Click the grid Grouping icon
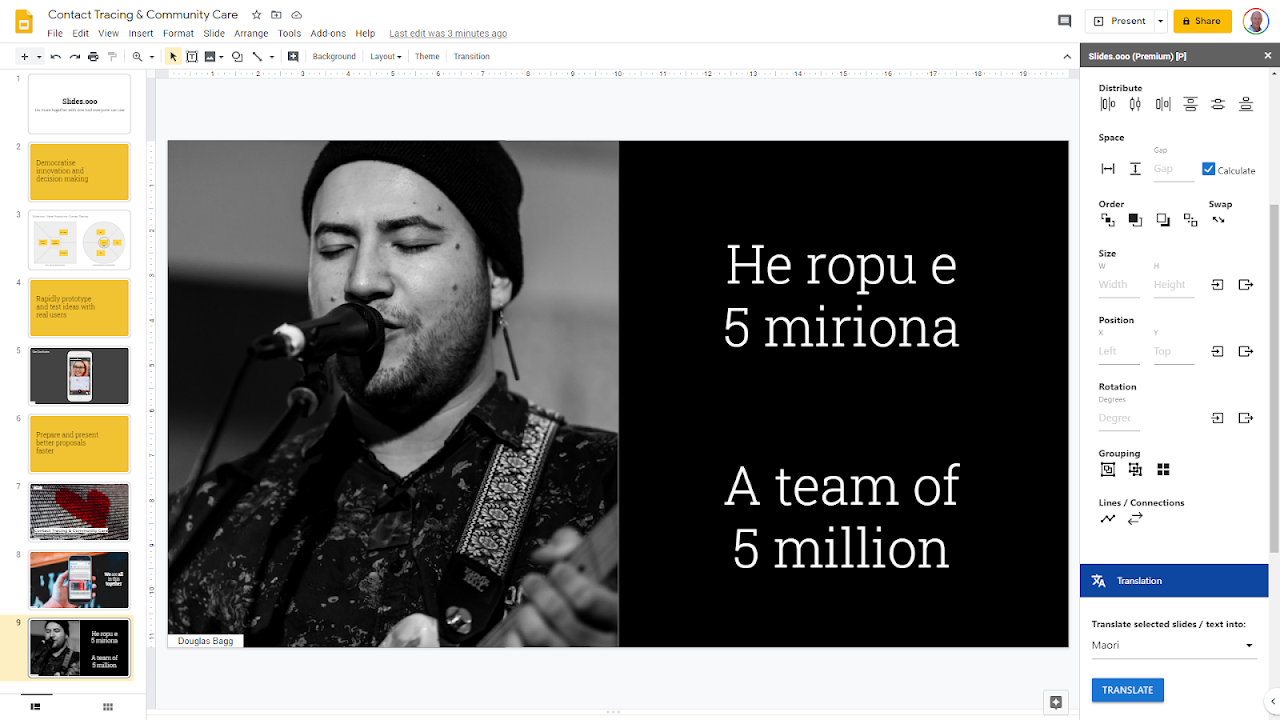Screen dimensions: 1280x720 pos(1163,469)
